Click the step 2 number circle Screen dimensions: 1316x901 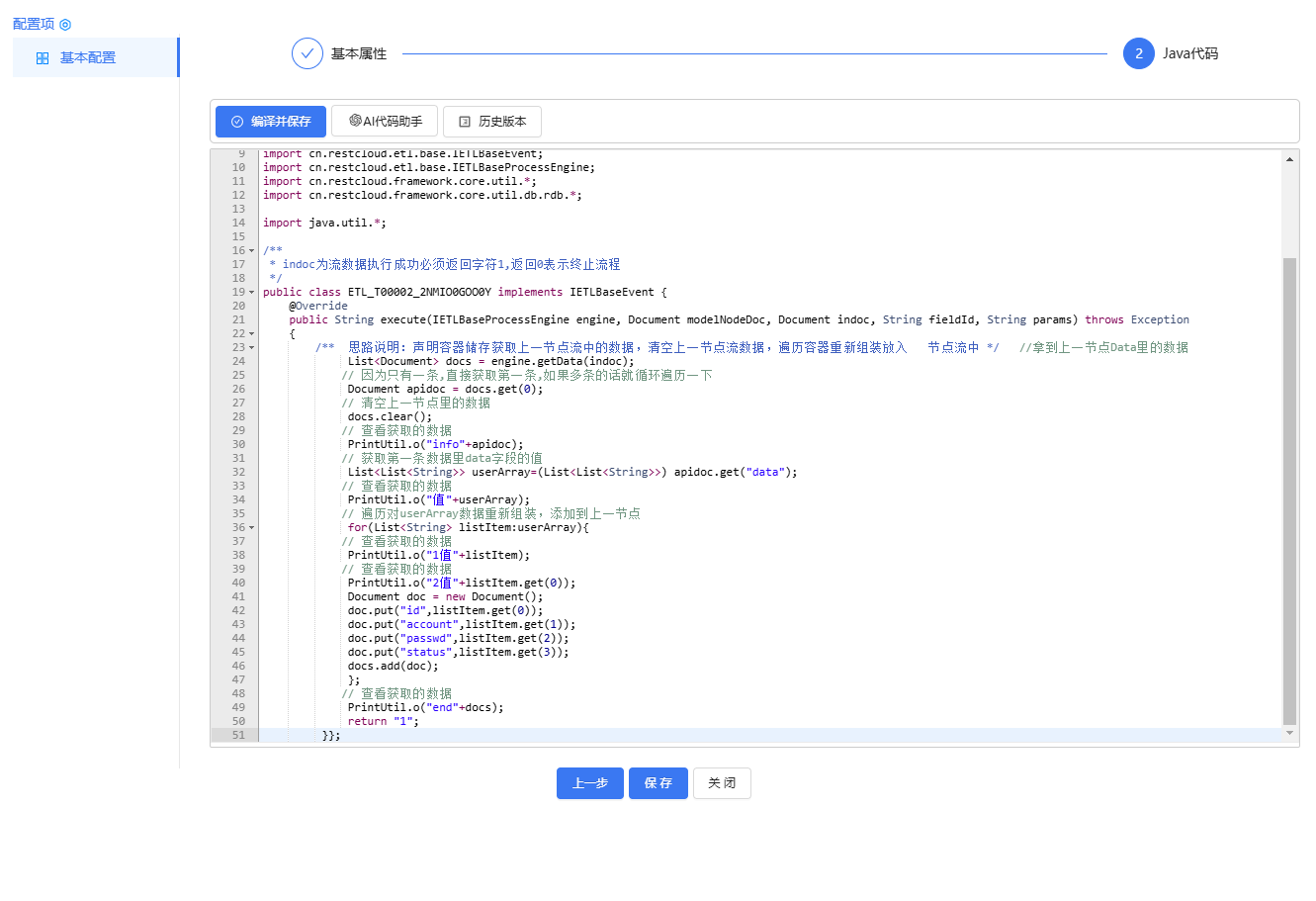click(1139, 53)
